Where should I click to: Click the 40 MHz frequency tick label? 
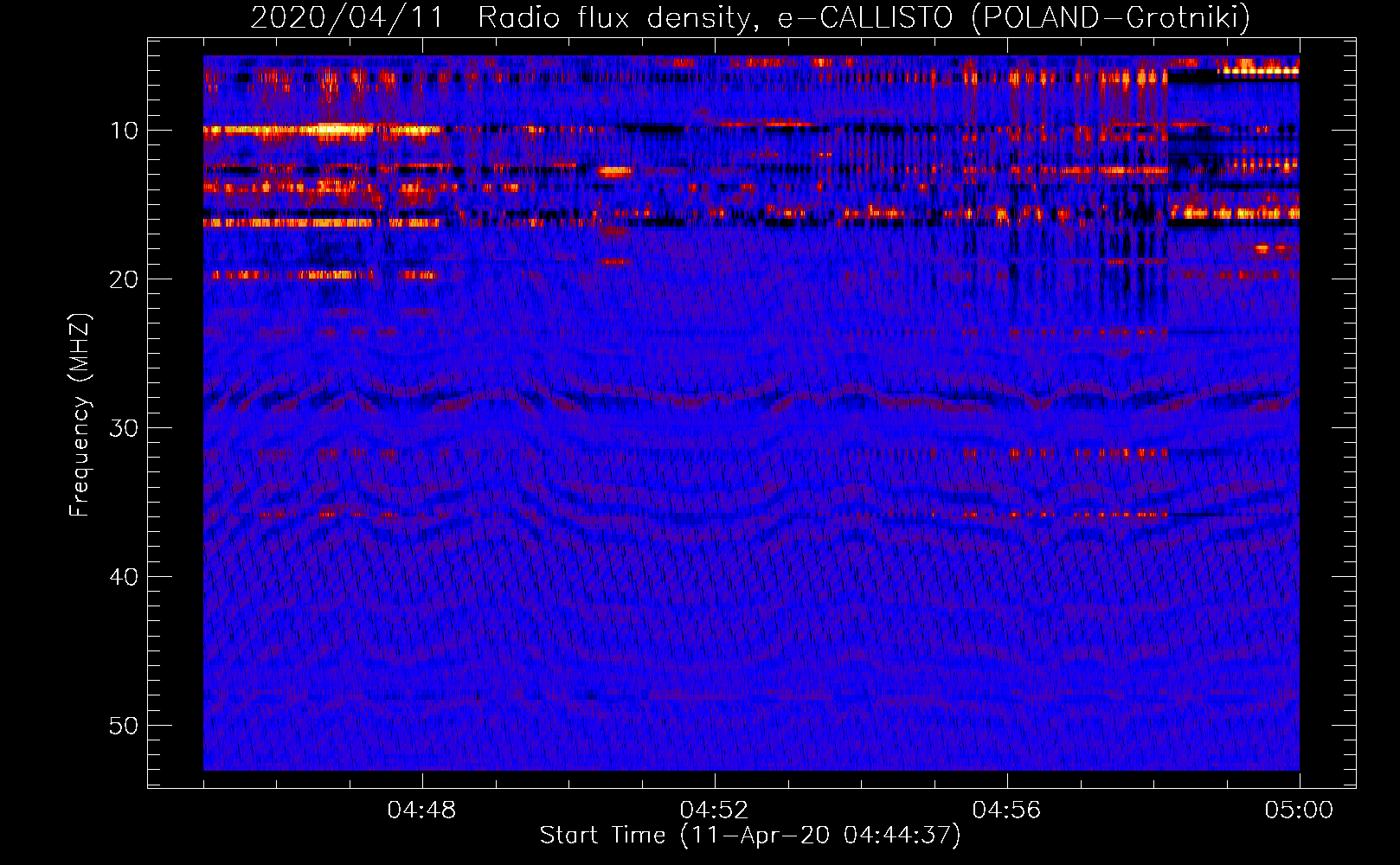tap(125, 577)
